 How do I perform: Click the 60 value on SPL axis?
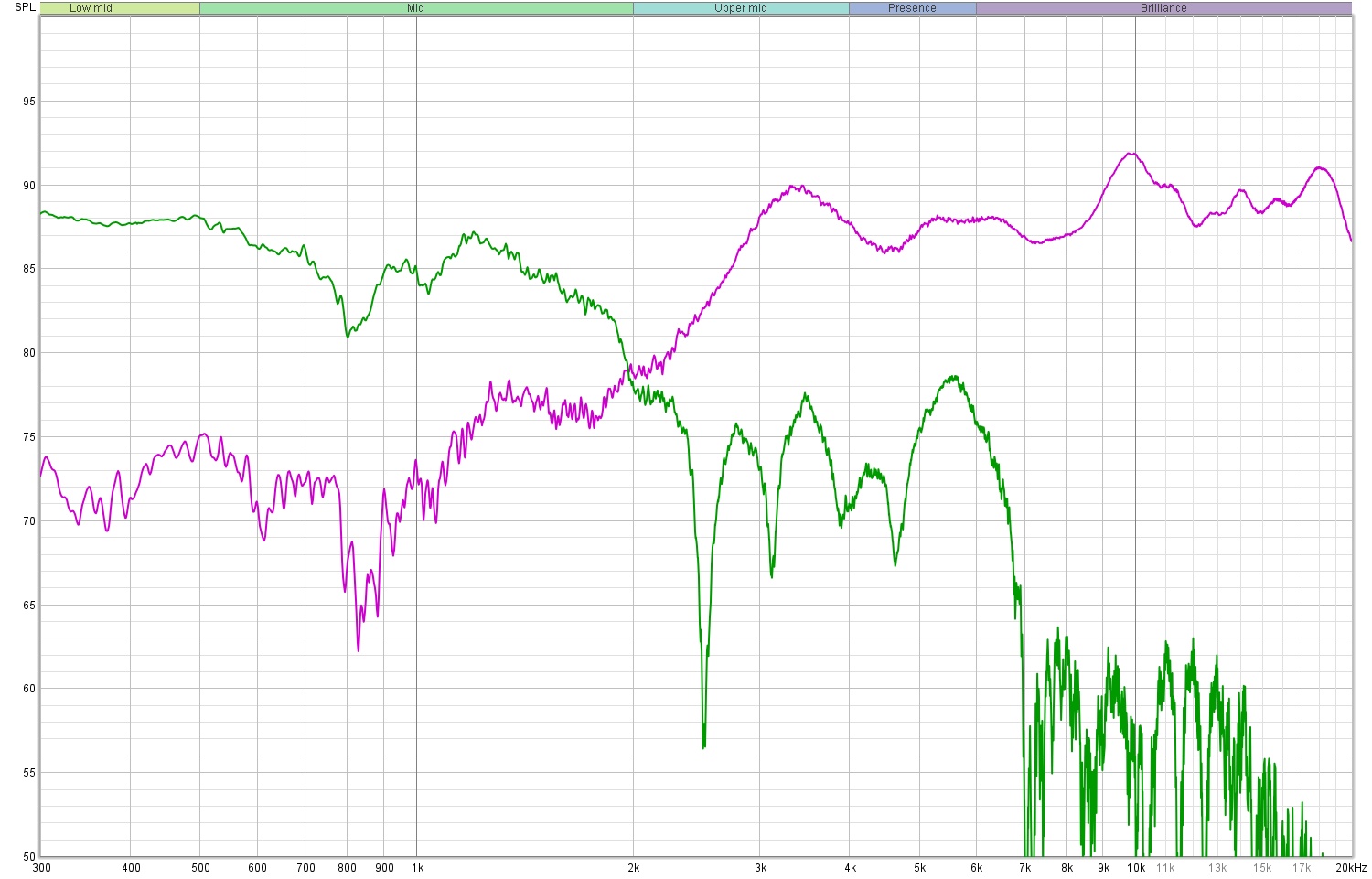(x=29, y=689)
